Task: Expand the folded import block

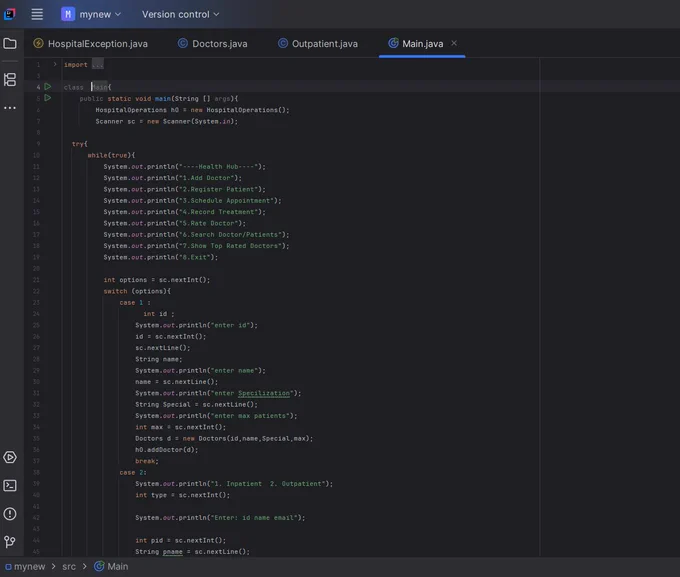Action: click(55, 64)
